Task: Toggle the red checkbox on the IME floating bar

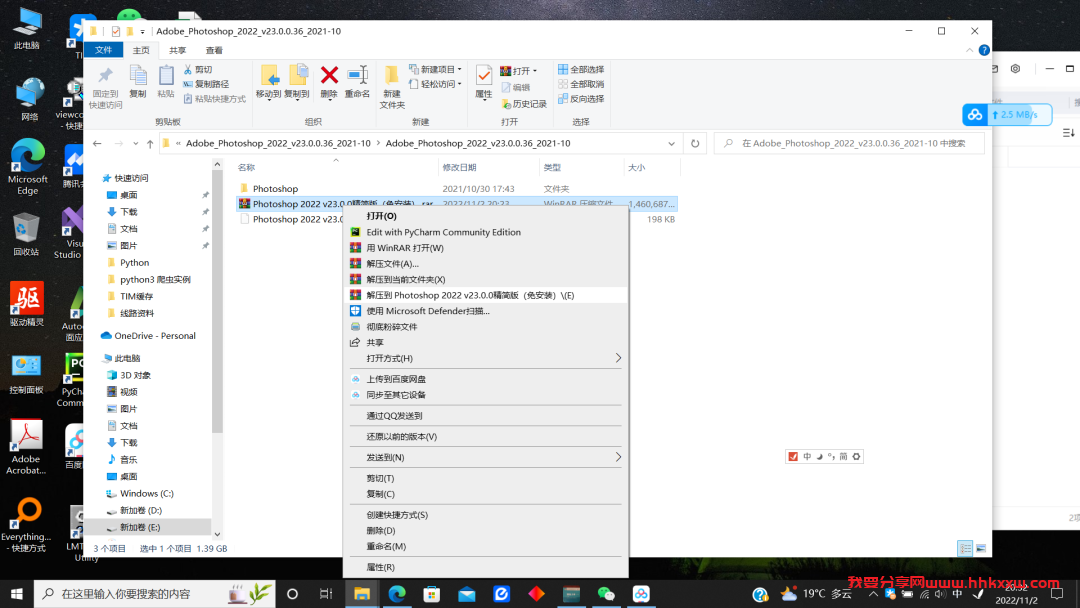Action: pos(793,457)
